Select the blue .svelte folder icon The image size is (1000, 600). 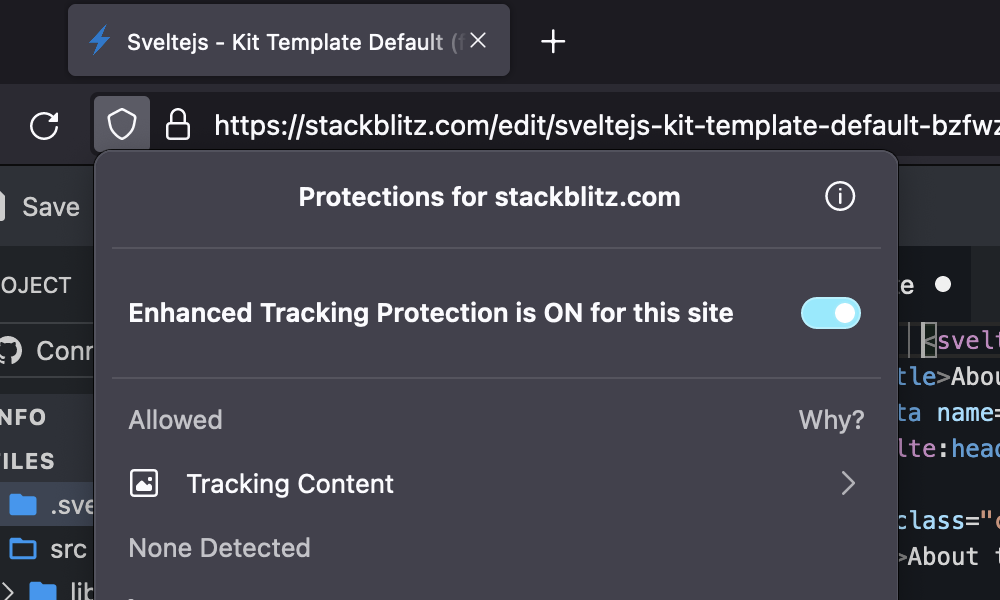tap(23, 504)
